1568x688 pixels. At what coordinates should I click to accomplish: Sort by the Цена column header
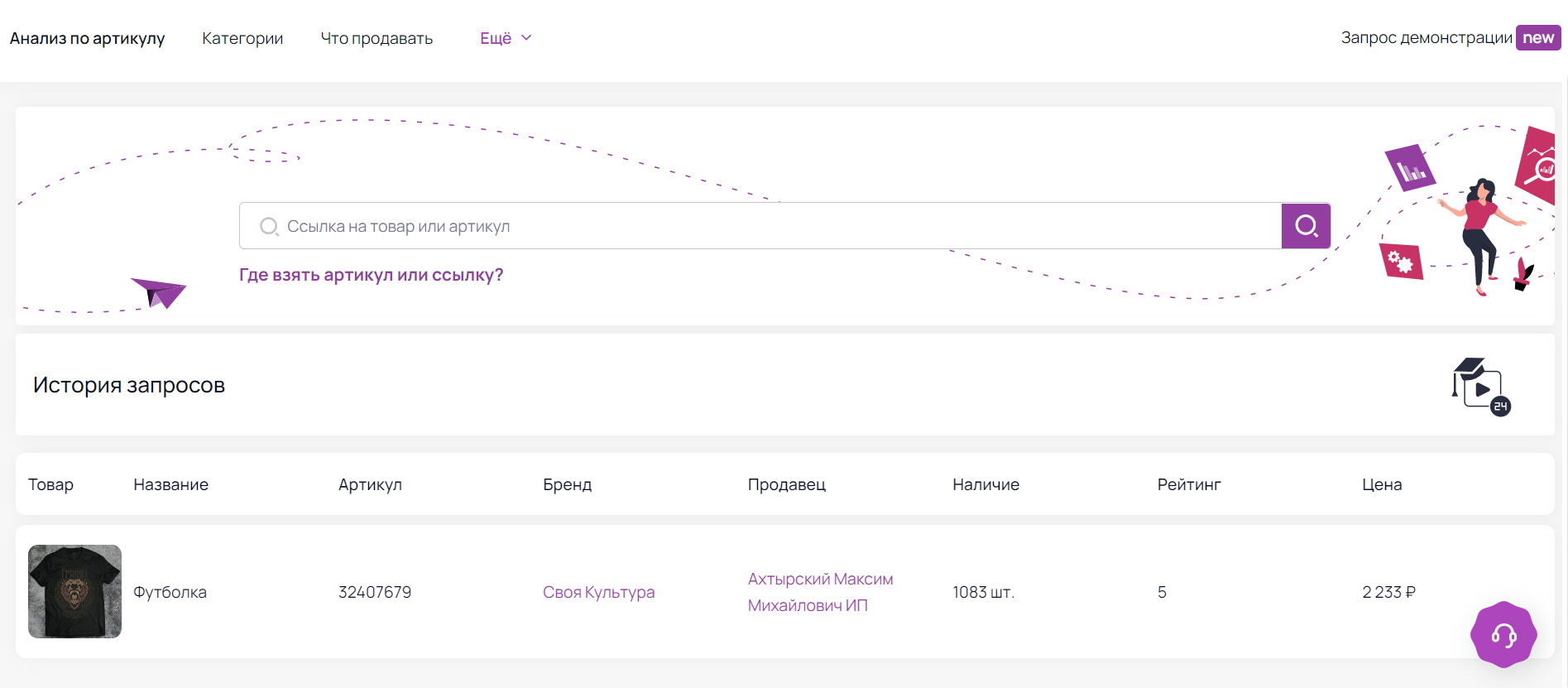1381,484
